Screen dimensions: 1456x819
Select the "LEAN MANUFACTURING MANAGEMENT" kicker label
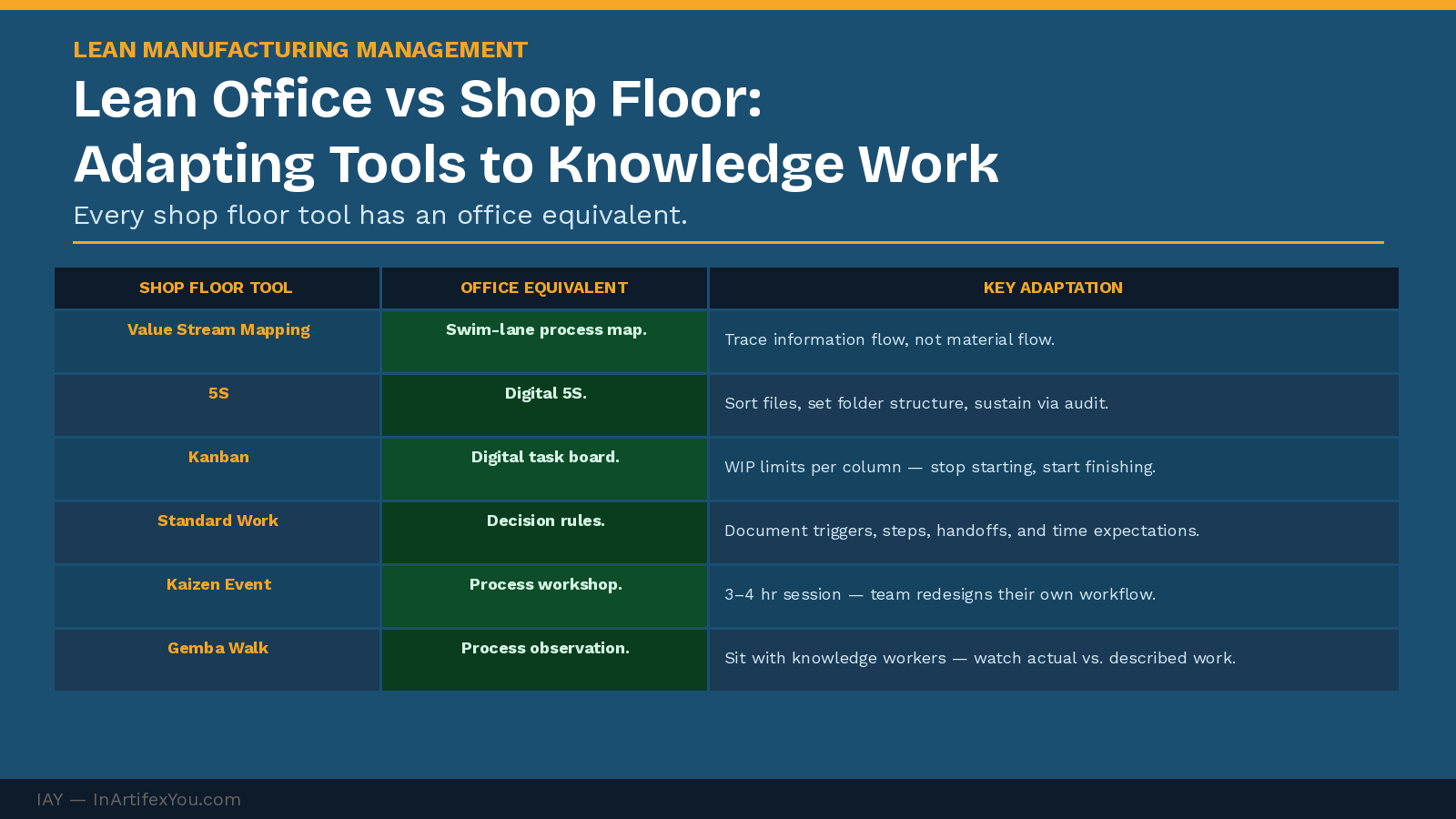point(300,50)
